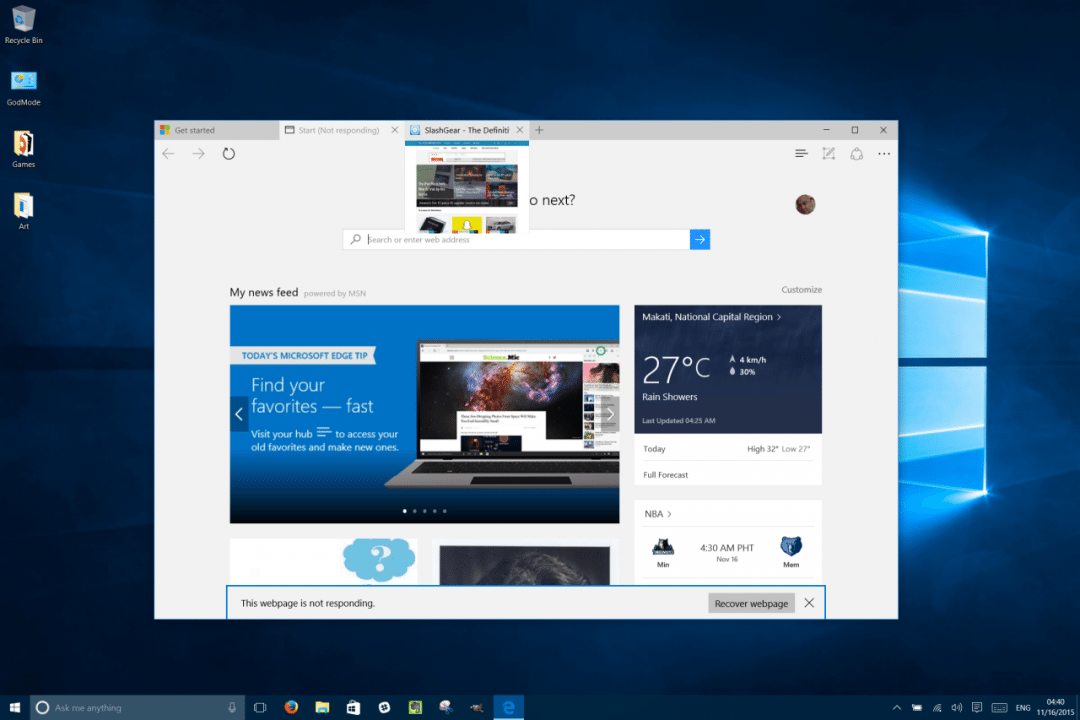Click the Min team logo
Screen dimensions: 1080x720
(663, 547)
